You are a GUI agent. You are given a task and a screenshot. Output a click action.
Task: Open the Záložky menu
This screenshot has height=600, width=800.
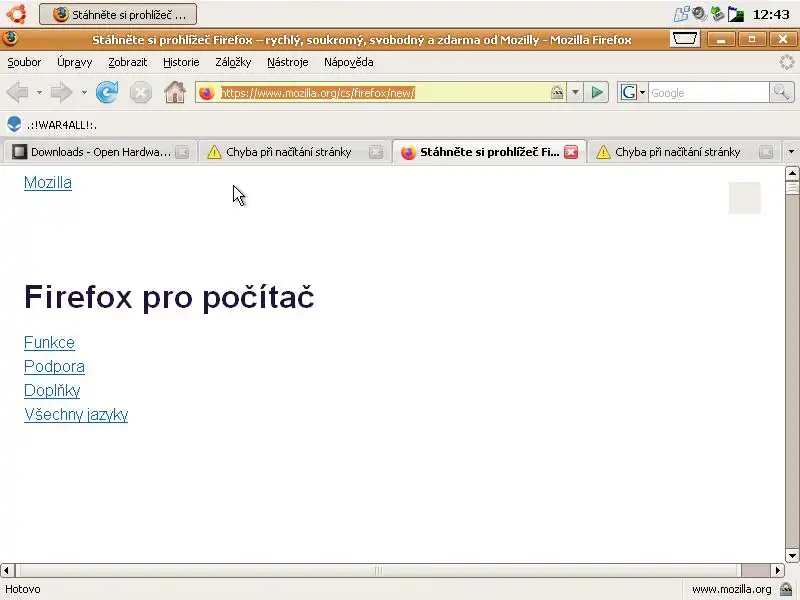[233, 62]
